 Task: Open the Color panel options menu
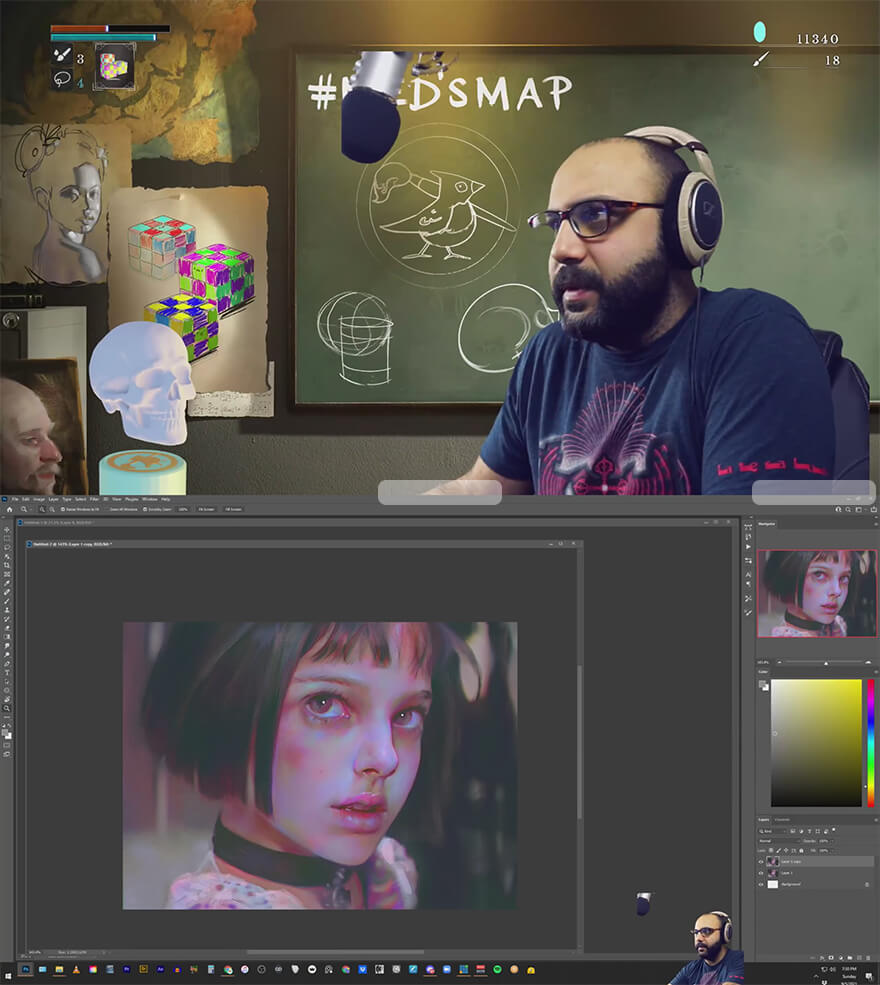(875, 672)
